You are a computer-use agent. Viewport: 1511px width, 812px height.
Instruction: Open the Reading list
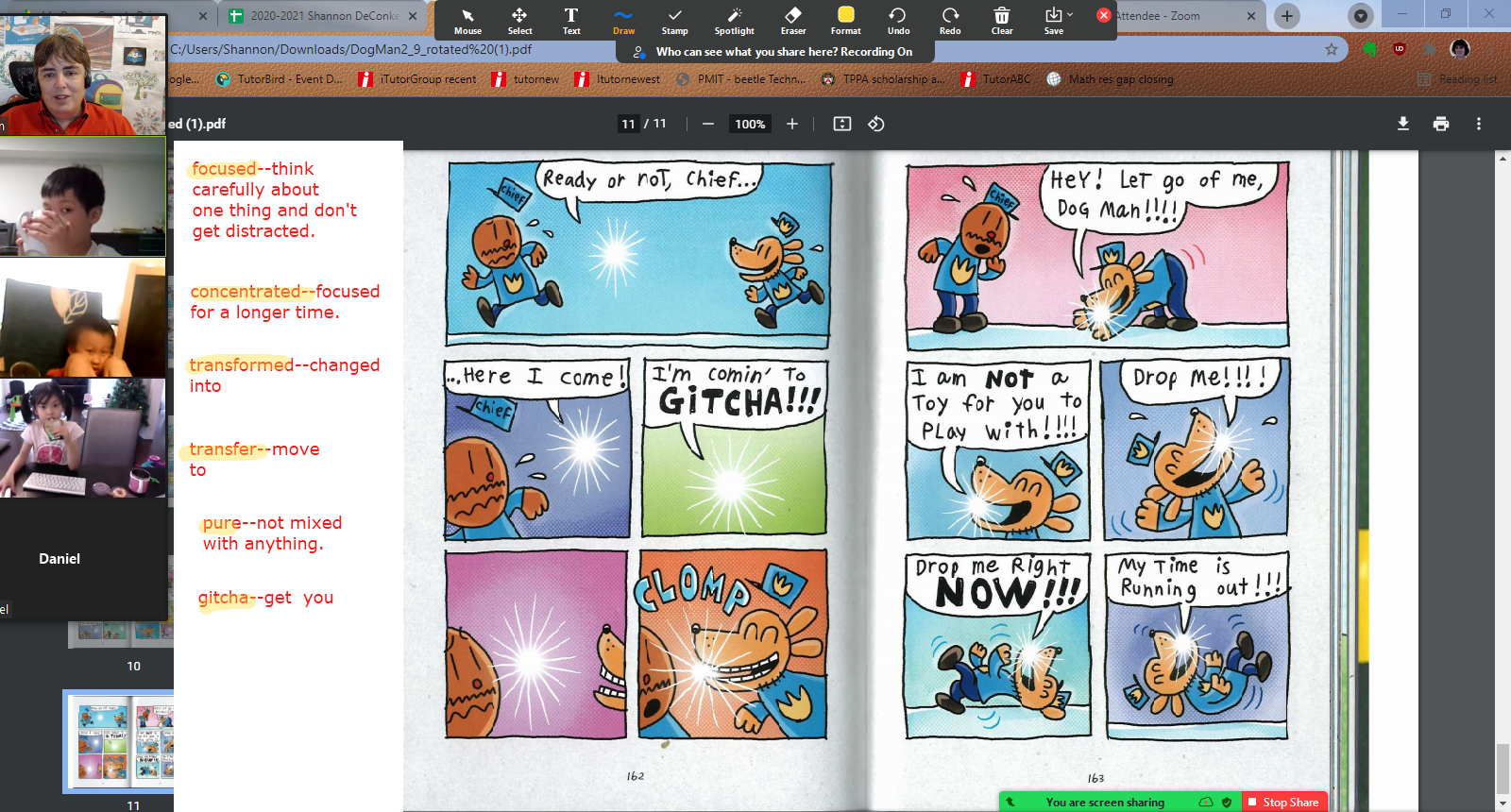(1457, 79)
